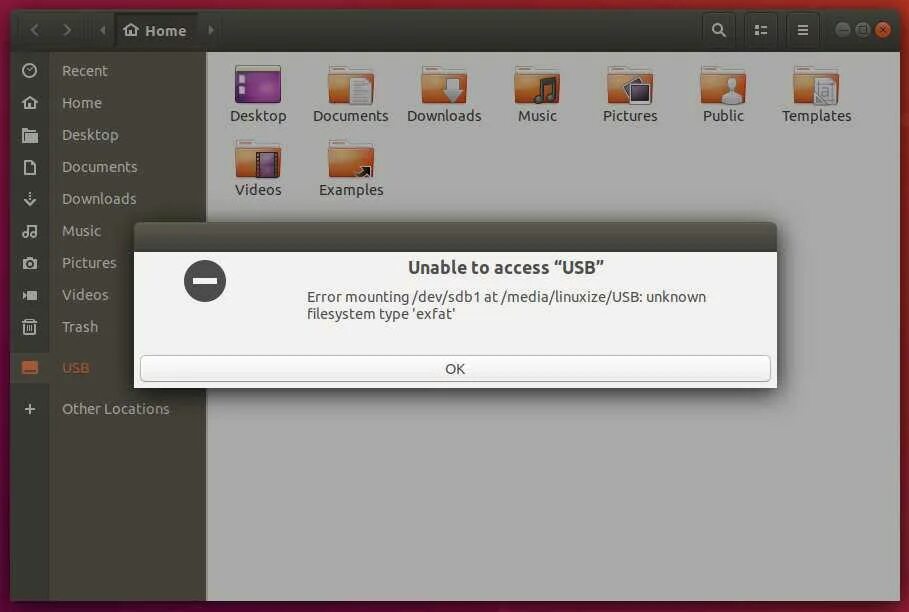Click the sidebar Downloads arrow icon
Image resolution: width=909 pixels, height=612 pixels.
click(30, 199)
